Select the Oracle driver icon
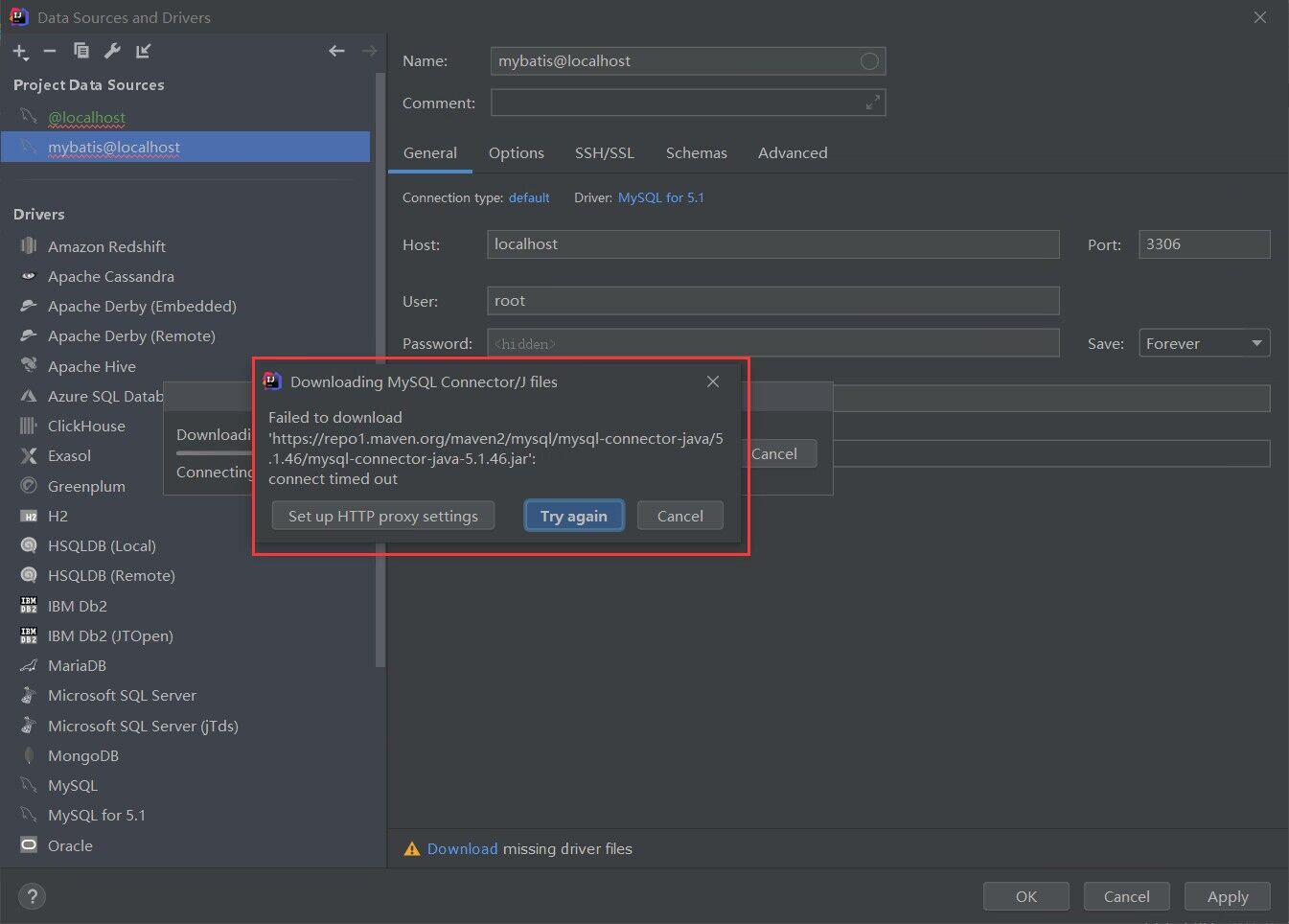The height and width of the screenshot is (924, 1289). [29, 845]
